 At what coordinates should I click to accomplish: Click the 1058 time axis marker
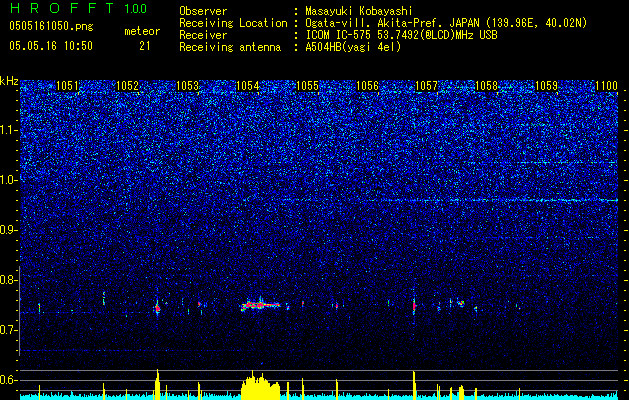coord(486,86)
